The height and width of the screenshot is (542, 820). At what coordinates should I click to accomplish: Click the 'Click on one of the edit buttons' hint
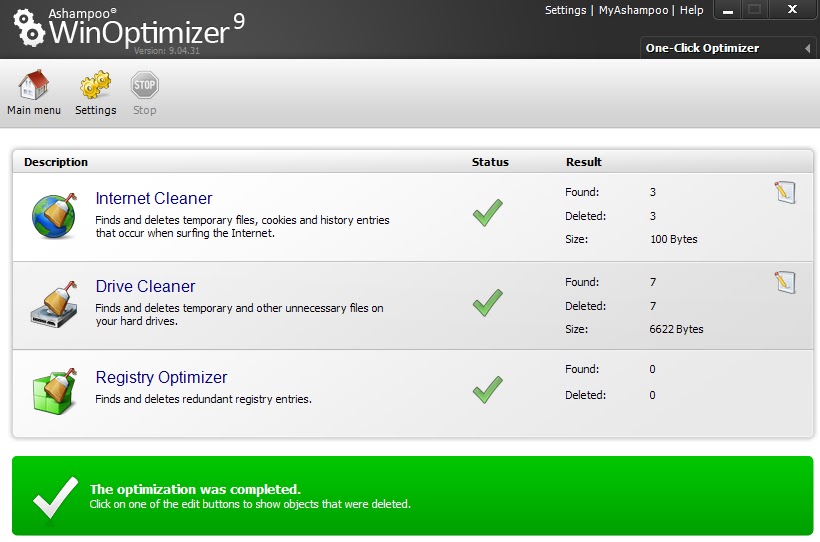(250, 504)
